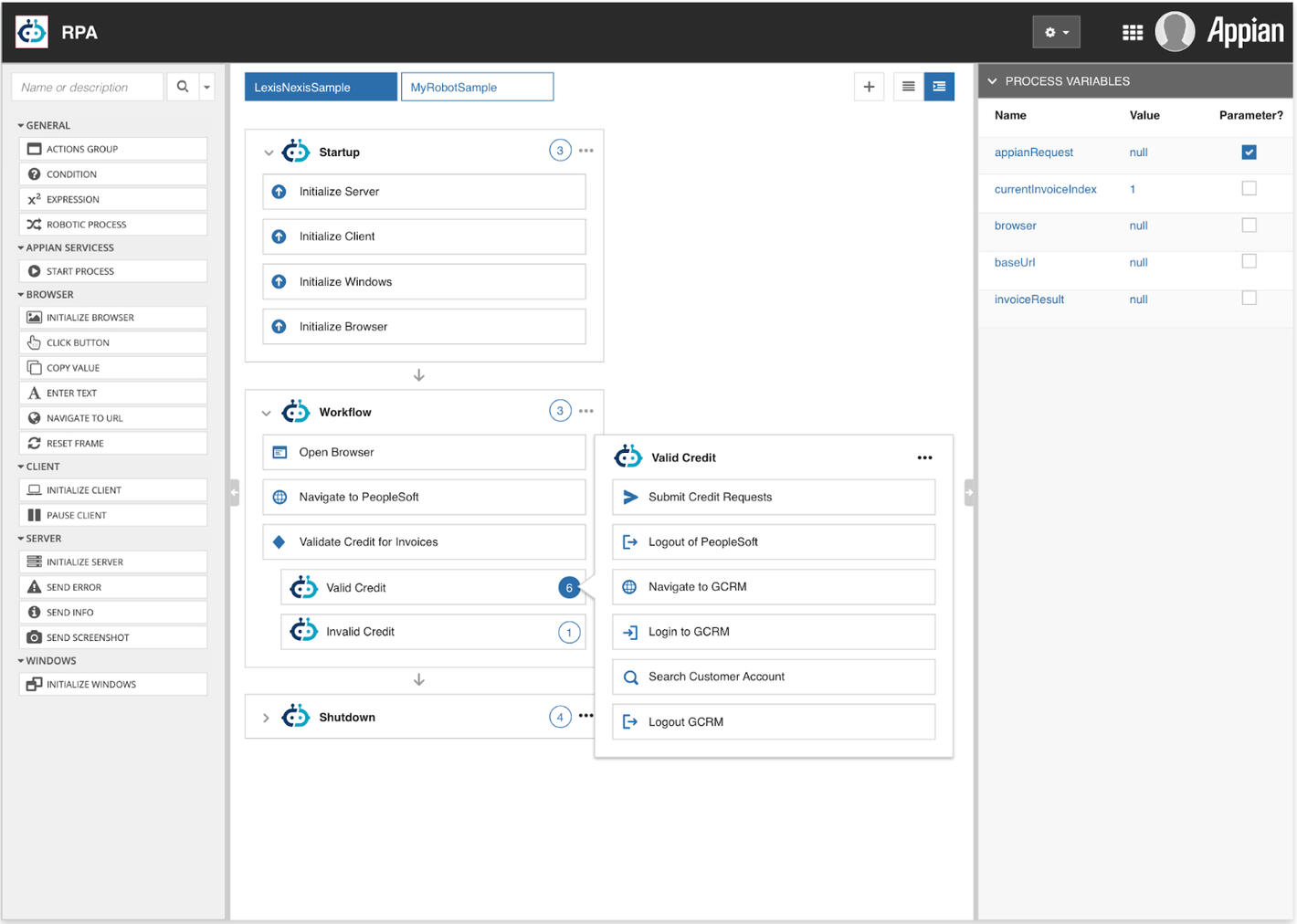Viewport: 1297px width, 924px height.
Task: Click the browser process variable link
Action: pyautogui.click(x=1015, y=226)
